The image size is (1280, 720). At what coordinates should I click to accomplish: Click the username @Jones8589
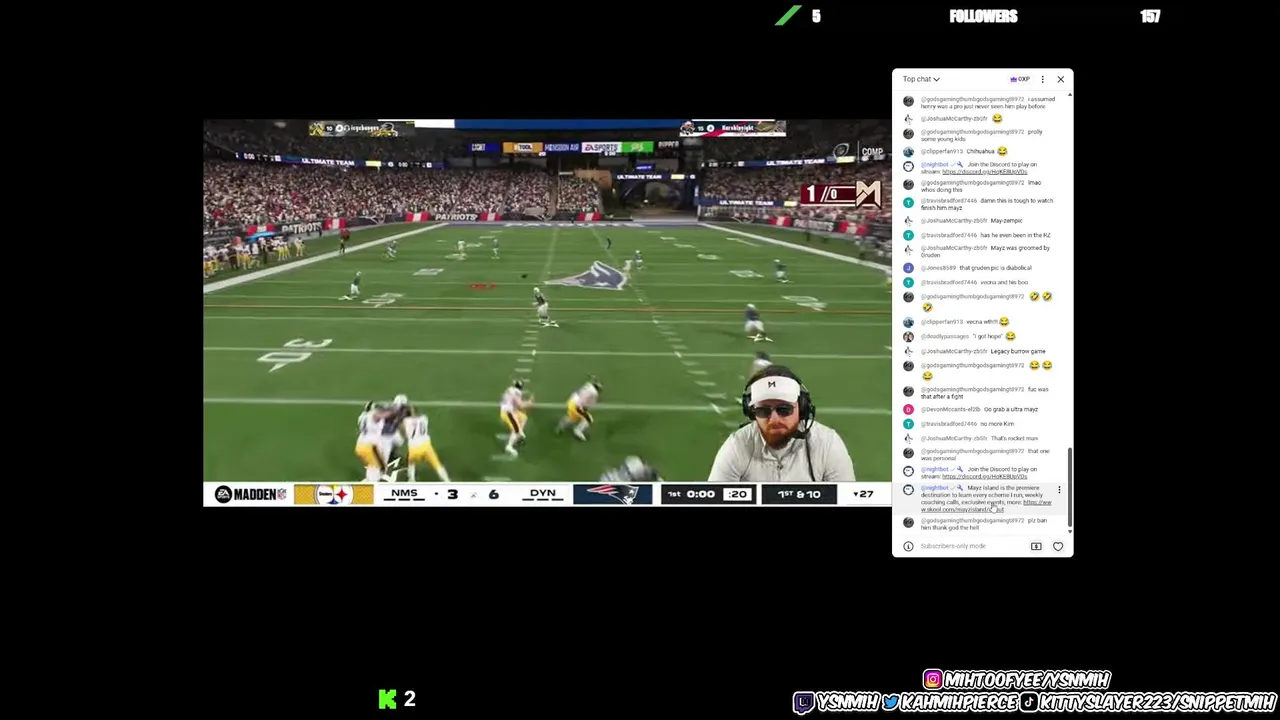tap(938, 268)
